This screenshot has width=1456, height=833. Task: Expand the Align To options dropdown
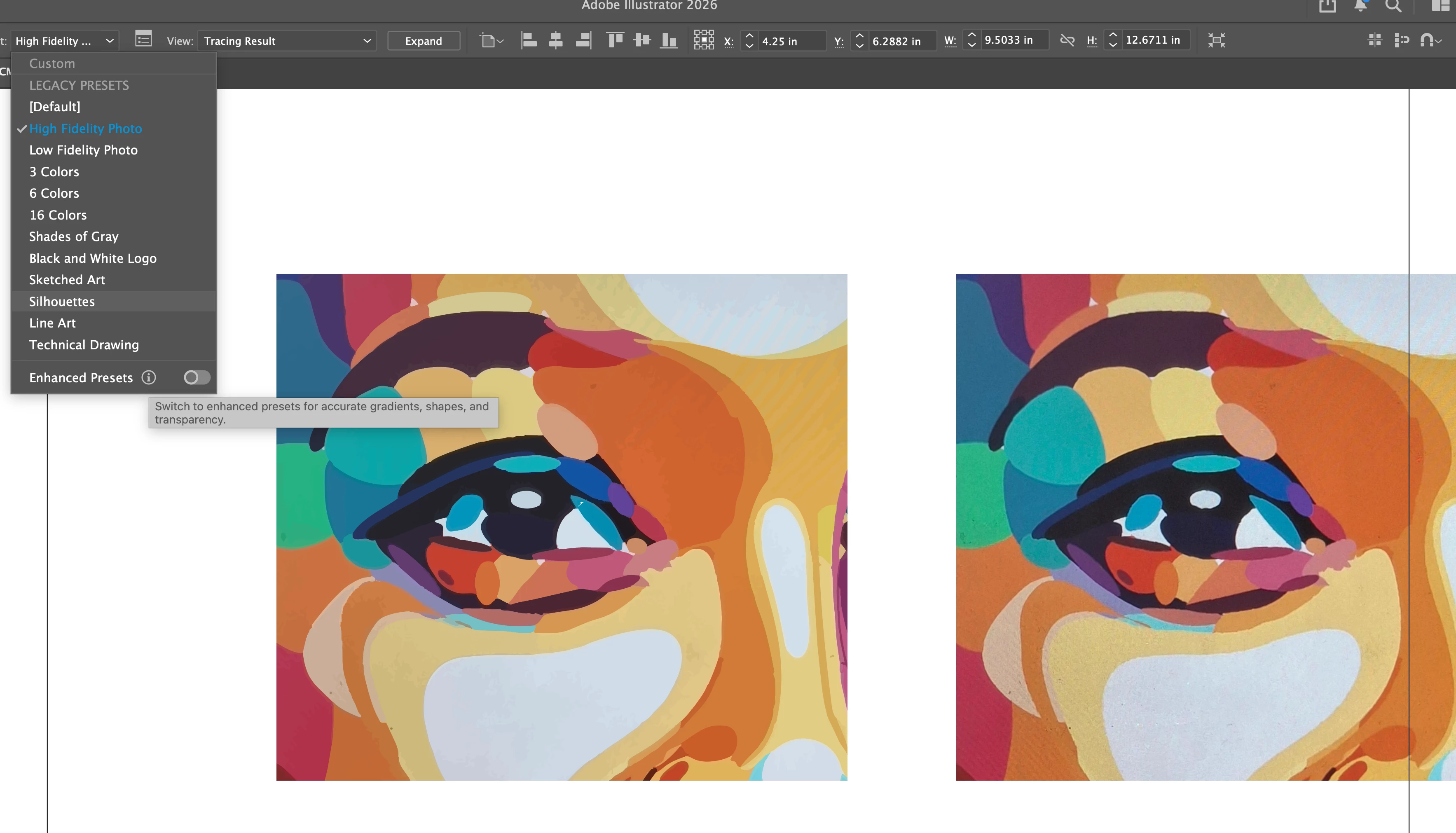click(492, 41)
